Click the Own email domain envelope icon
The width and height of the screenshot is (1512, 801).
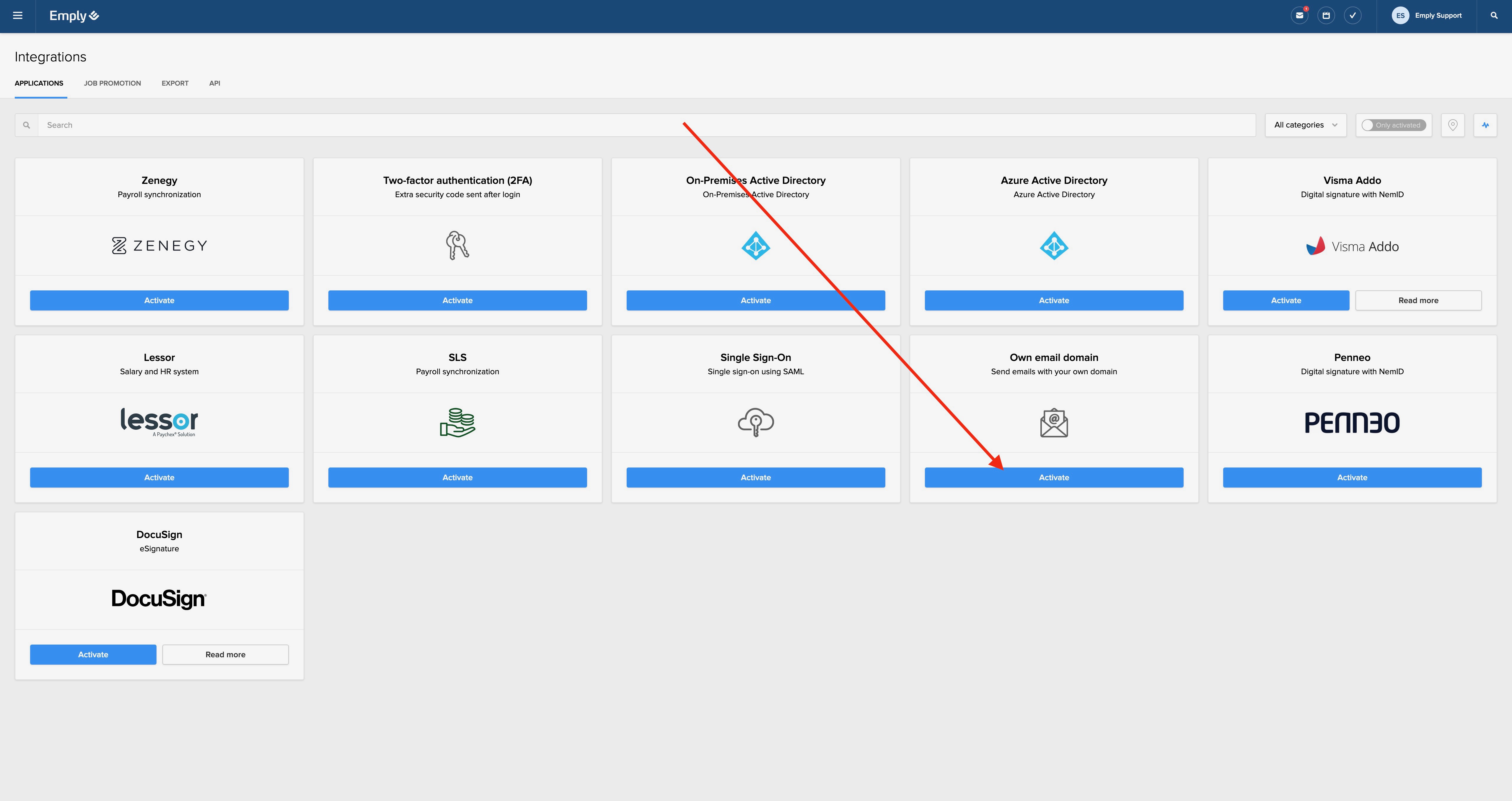click(x=1054, y=423)
